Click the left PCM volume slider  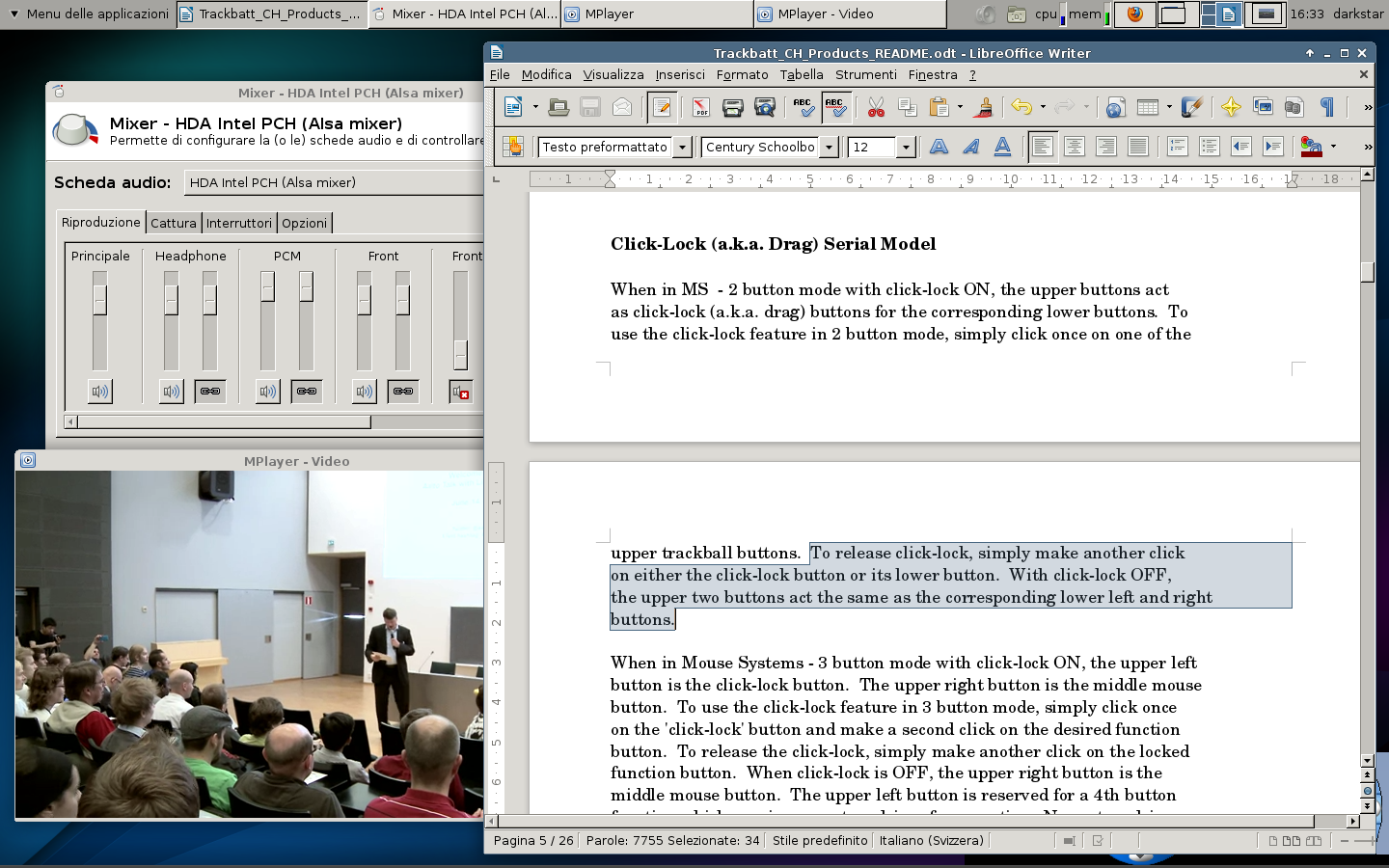pos(268,286)
